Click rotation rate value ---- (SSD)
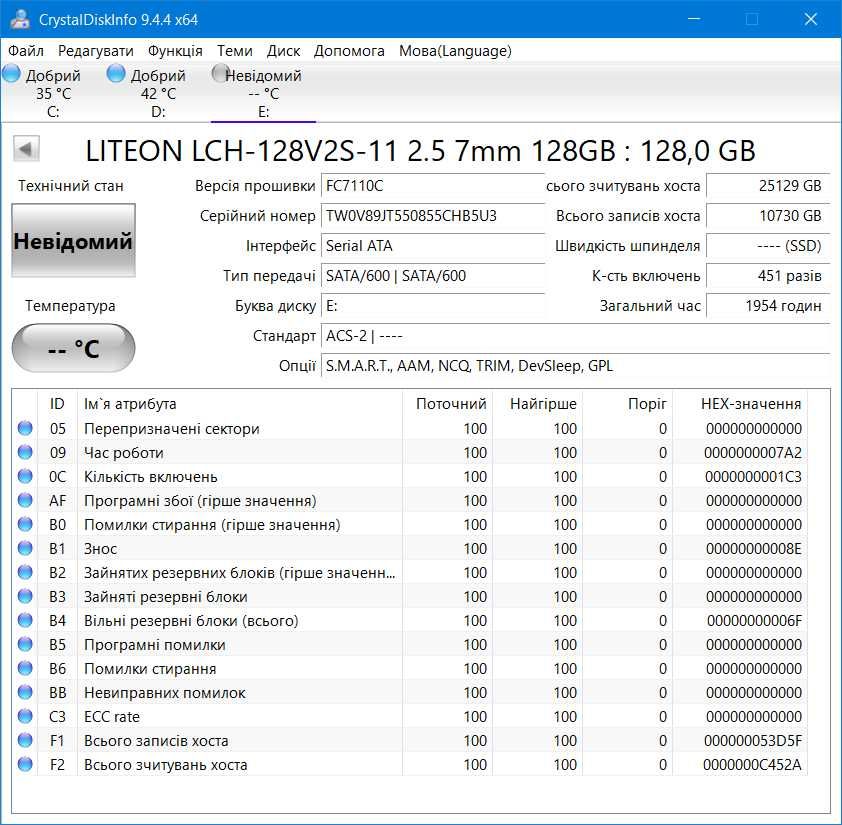 point(768,246)
